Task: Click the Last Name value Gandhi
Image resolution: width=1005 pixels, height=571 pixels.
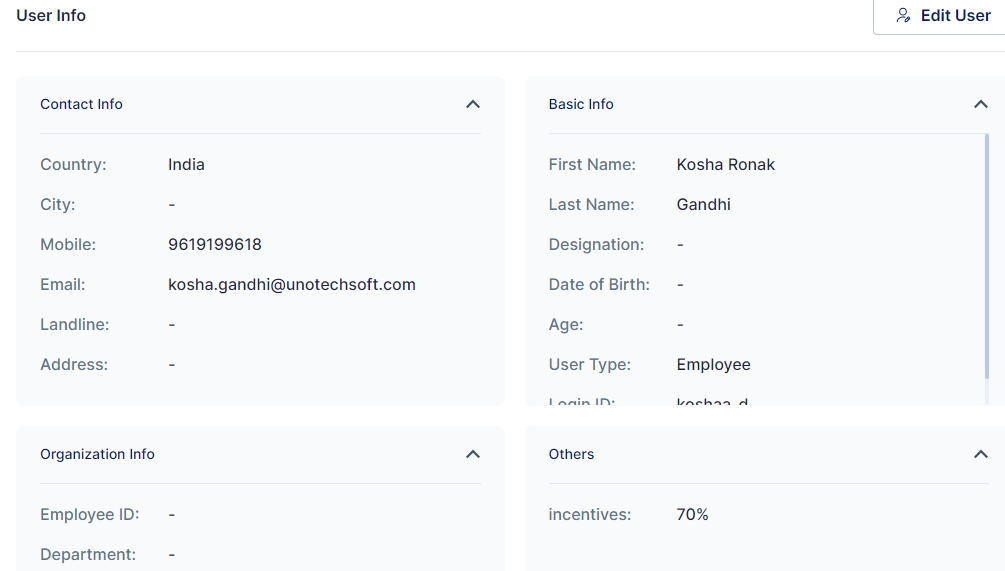Action: click(x=703, y=205)
